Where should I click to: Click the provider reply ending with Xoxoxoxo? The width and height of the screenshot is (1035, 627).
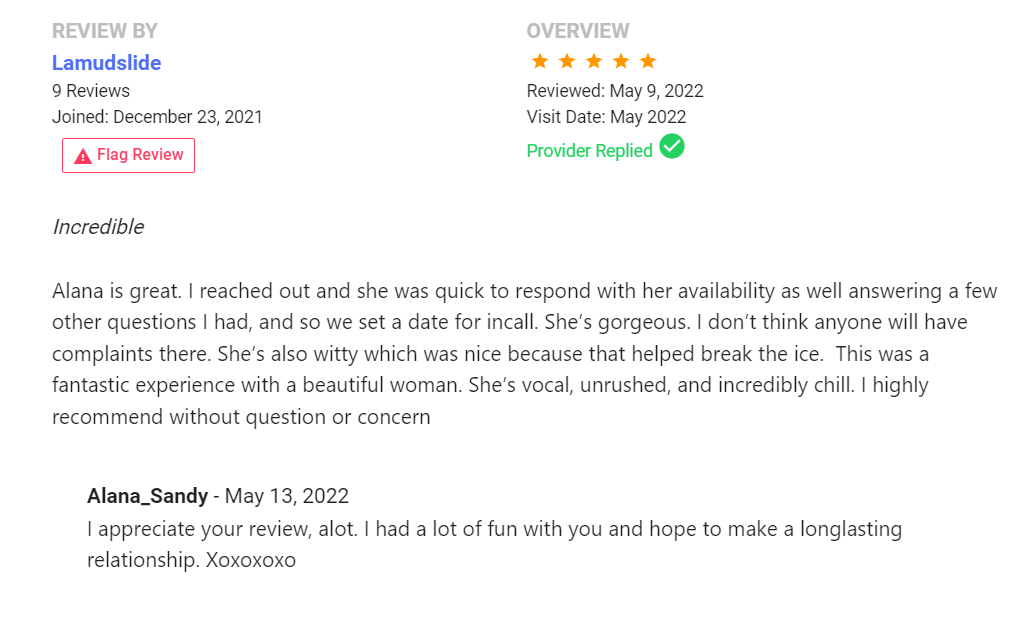click(x=494, y=544)
